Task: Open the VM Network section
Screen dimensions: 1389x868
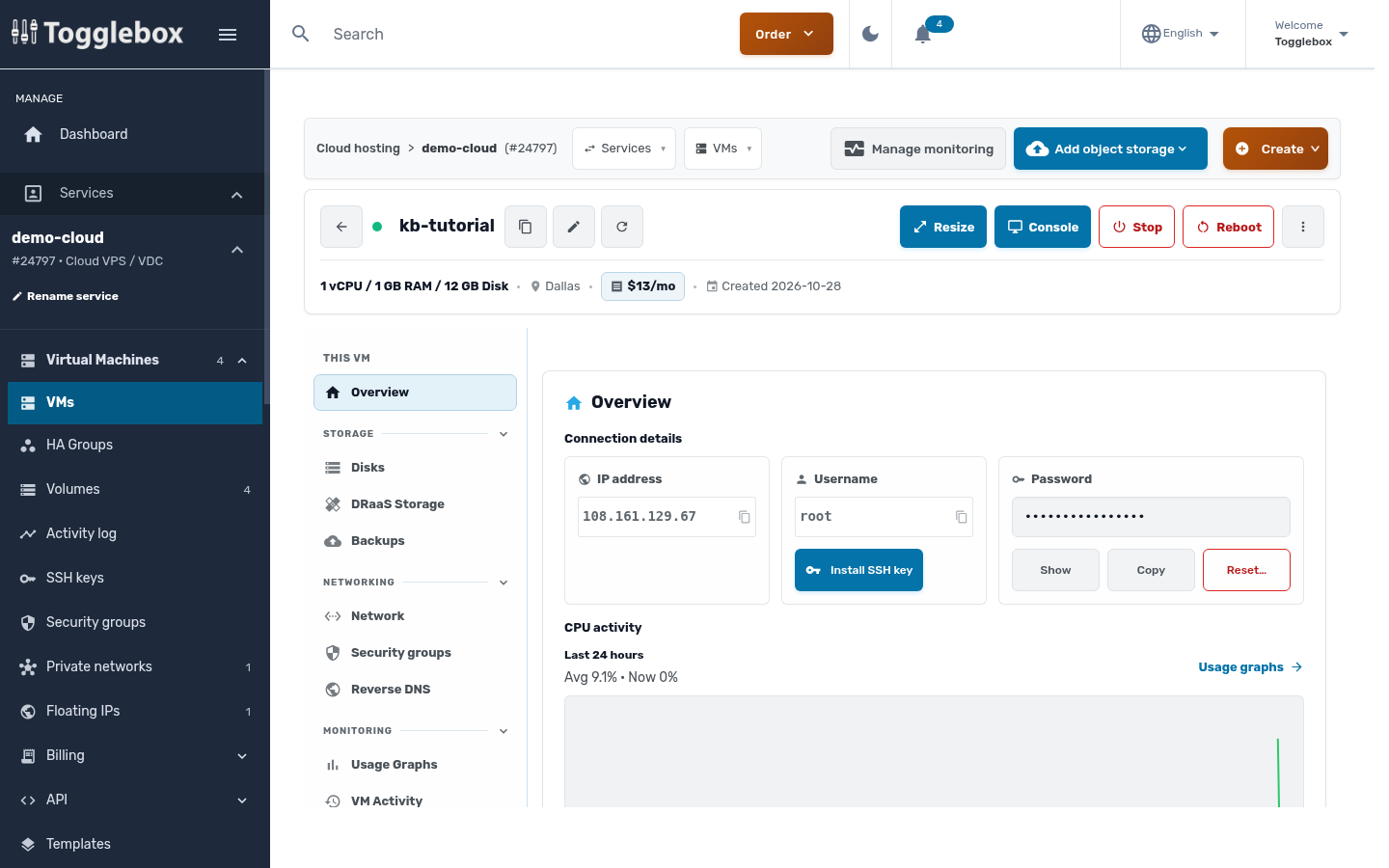Action: [415, 616]
